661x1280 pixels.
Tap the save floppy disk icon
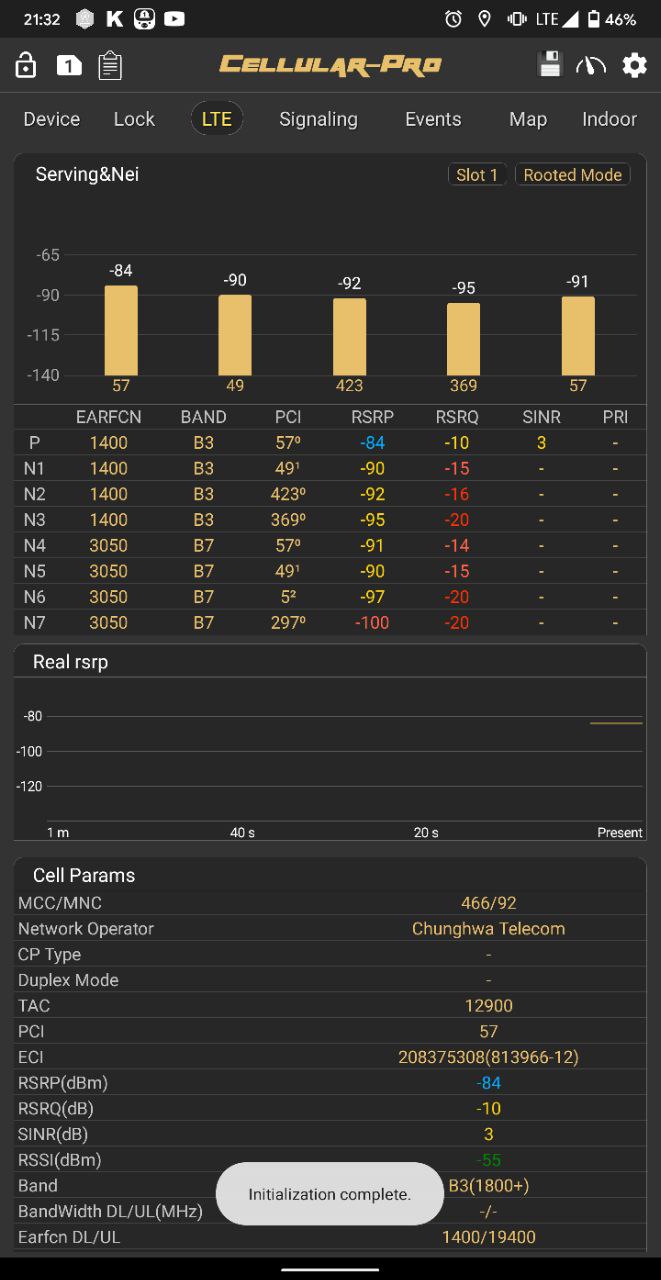(549, 65)
